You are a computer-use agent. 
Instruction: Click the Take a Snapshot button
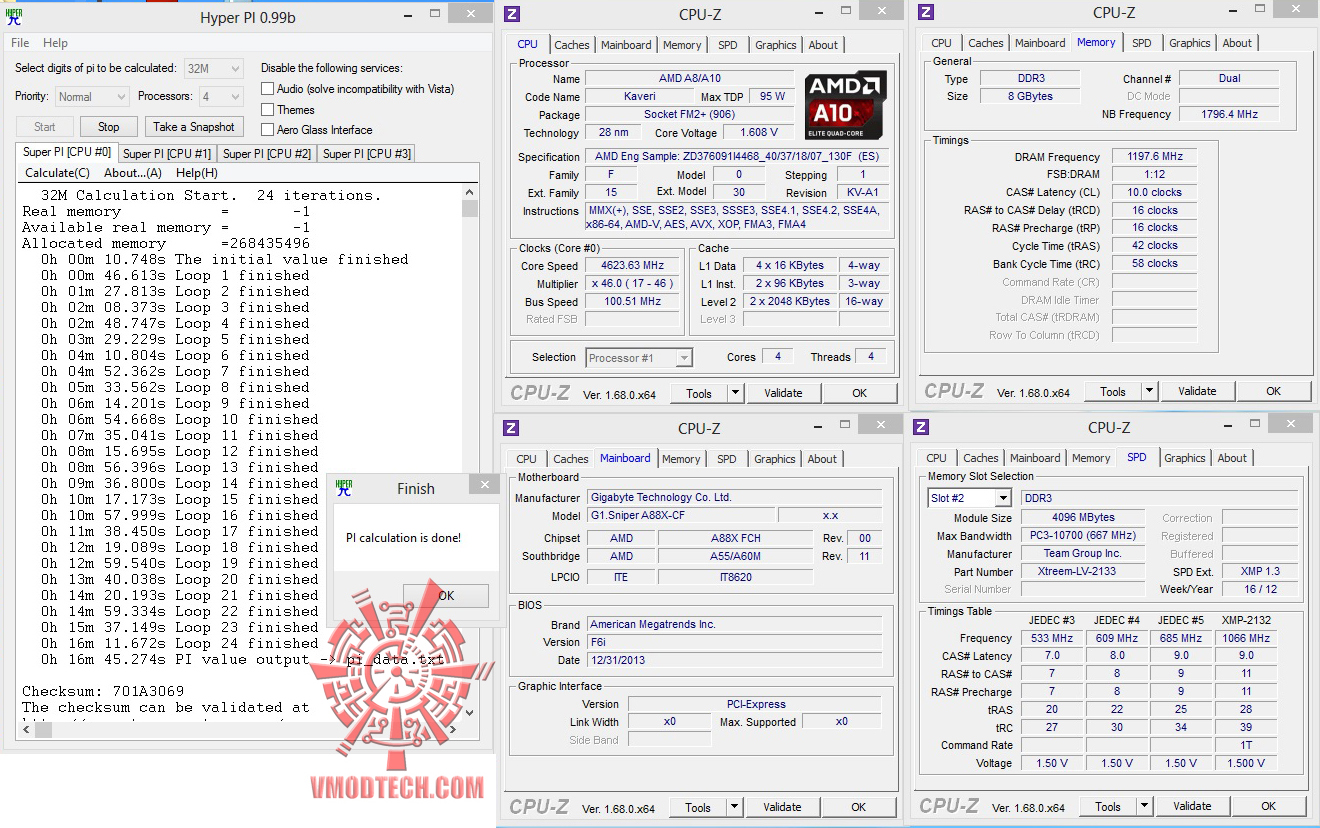point(194,127)
